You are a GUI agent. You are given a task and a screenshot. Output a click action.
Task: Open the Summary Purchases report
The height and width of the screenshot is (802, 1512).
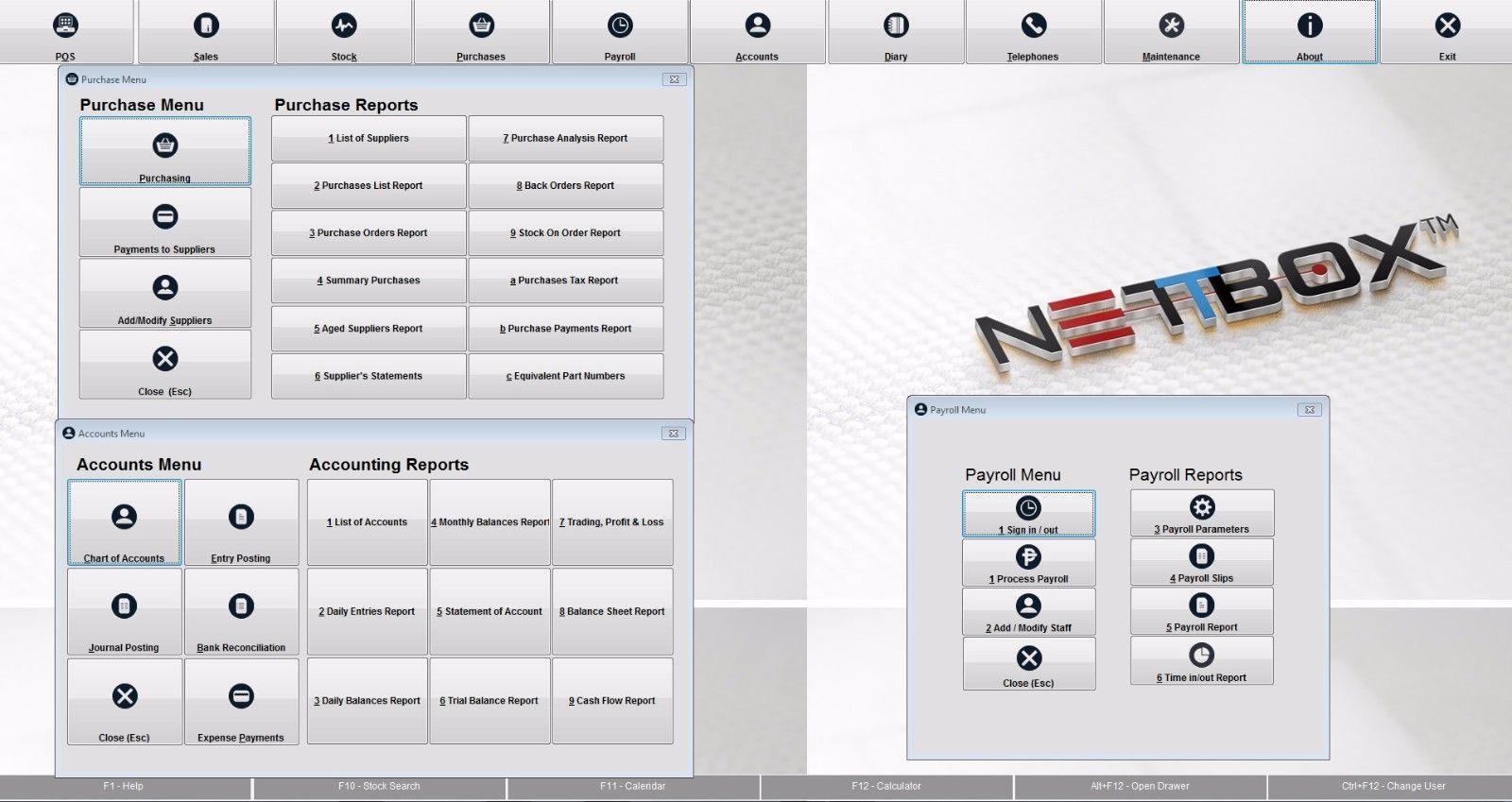(x=369, y=281)
